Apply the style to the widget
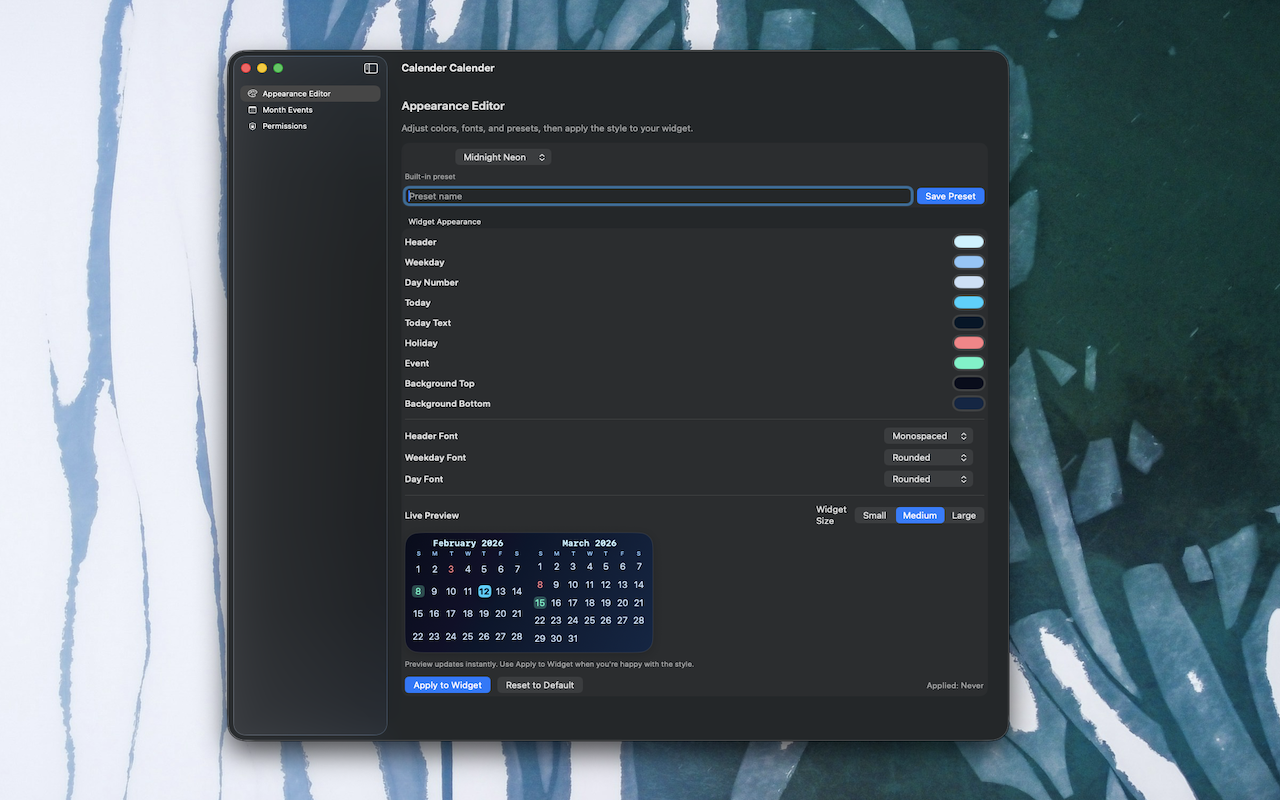Screen dimensions: 1280x800 pyautogui.click(x=447, y=684)
